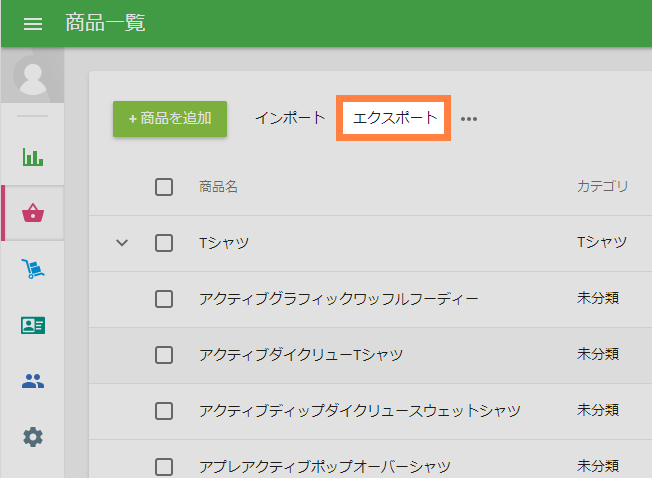Click the user profile avatar
Image resolution: width=652 pixels, height=478 pixels.
coord(32,75)
